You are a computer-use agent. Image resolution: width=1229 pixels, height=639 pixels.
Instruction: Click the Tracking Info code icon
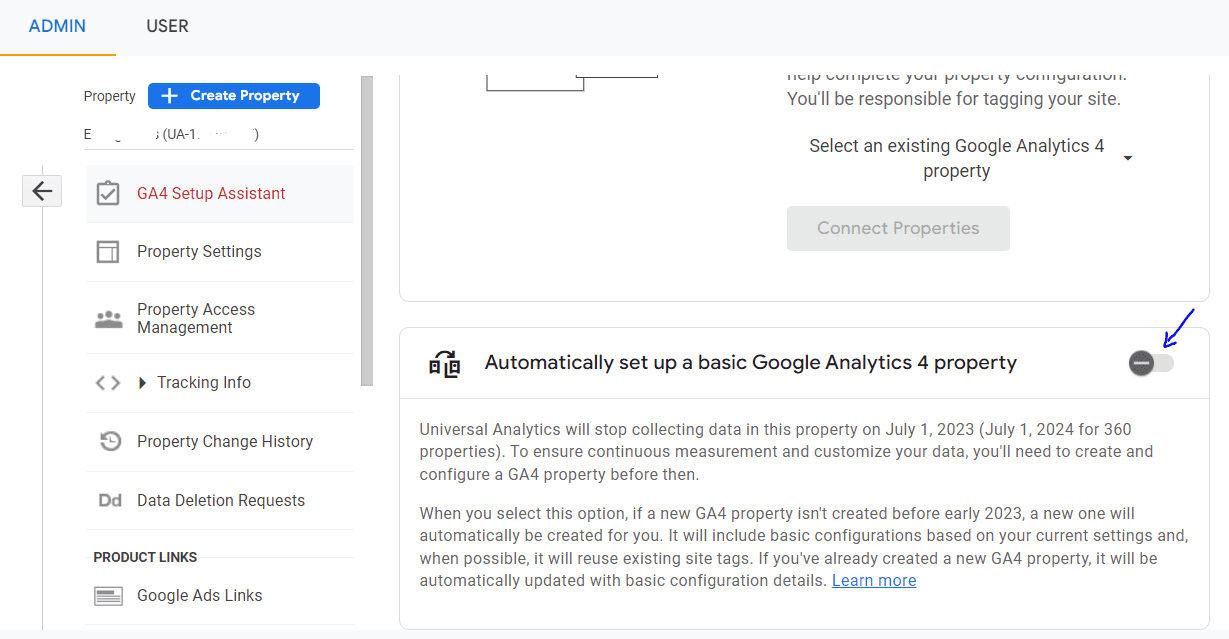[107, 382]
